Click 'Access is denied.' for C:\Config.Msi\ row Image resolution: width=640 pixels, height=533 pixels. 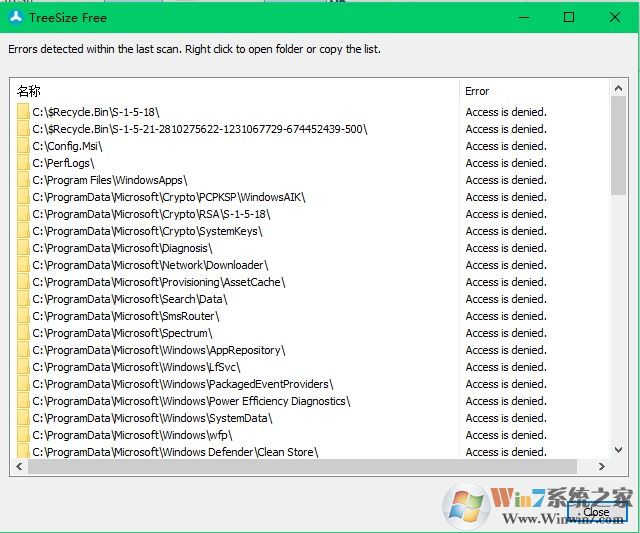pos(506,146)
